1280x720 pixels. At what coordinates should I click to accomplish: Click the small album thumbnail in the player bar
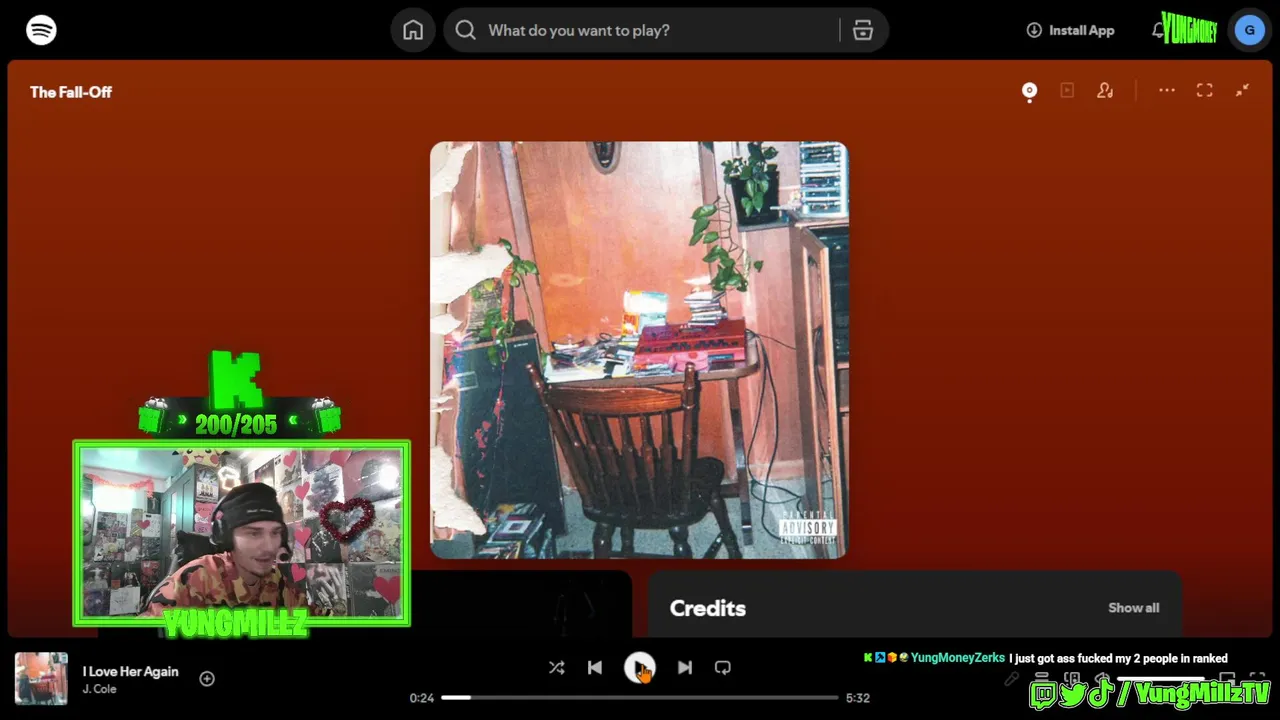click(x=41, y=679)
